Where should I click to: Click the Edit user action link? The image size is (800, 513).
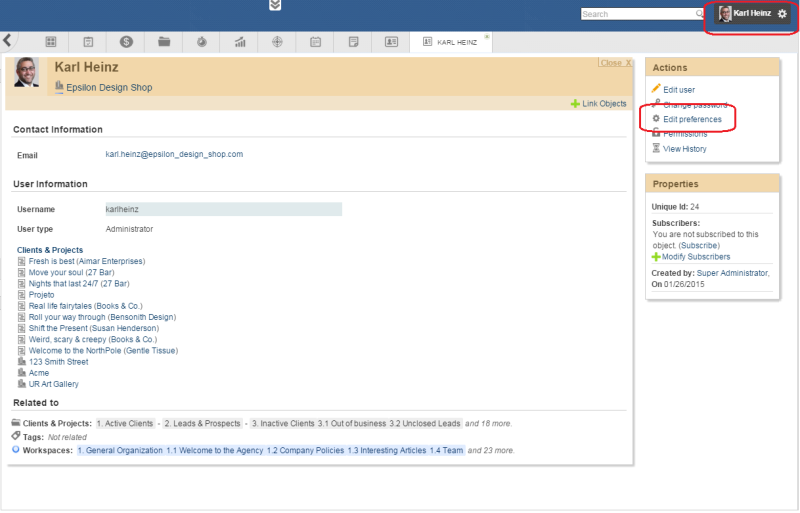click(x=679, y=90)
